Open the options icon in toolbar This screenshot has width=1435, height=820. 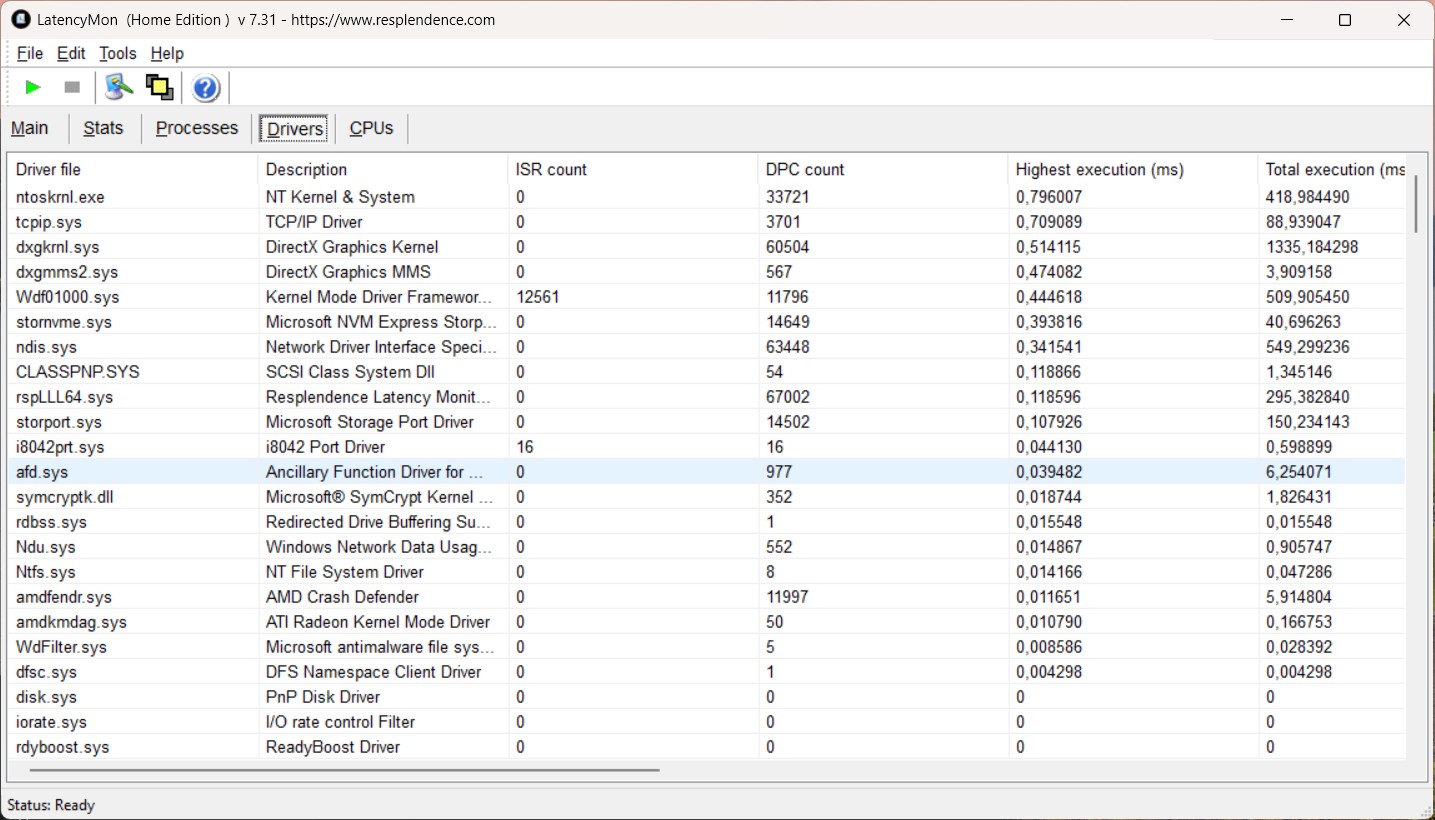point(119,88)
